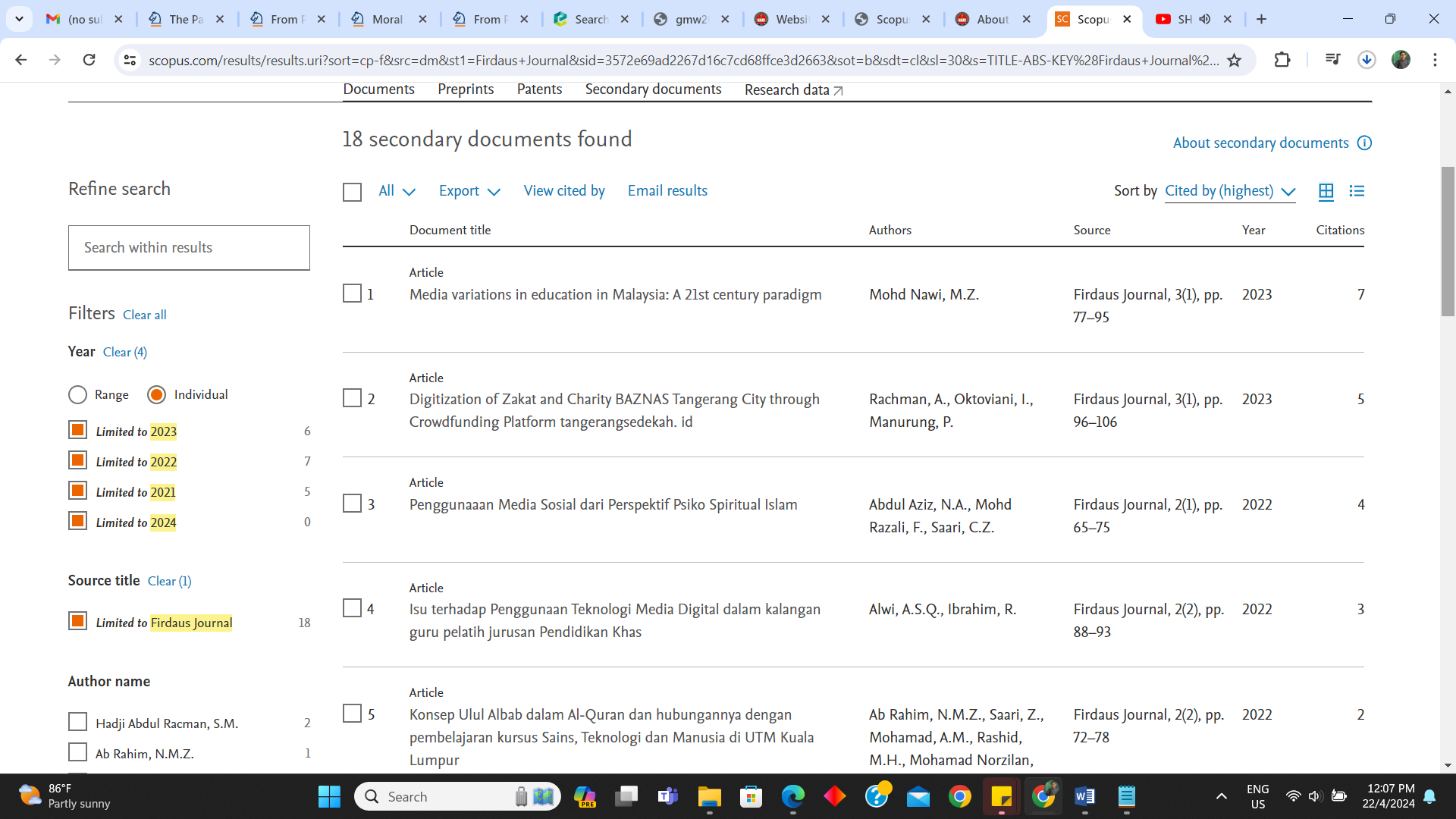This screenshot has width=1456, height=819.
Task: Expand the All selection dropdown
Action: point(397,191)
